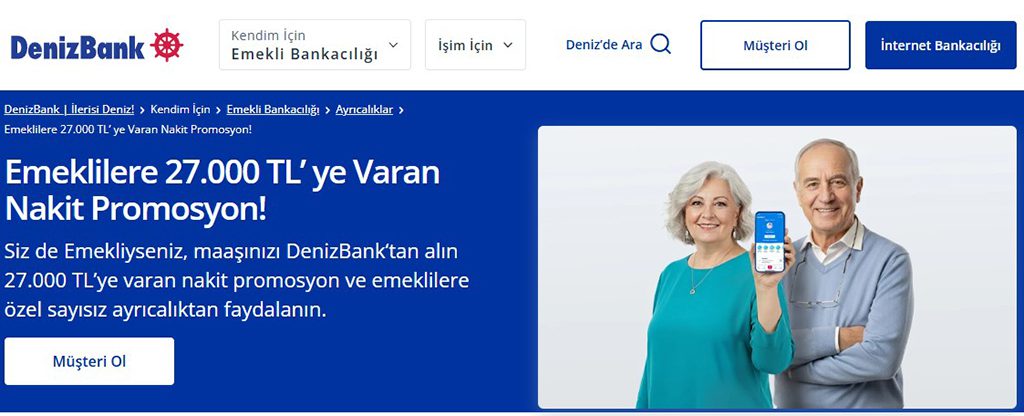Click the magnifying glass search icon
Image resolution: width=1024 pixels, height=416 pixels.
[660, 44]
